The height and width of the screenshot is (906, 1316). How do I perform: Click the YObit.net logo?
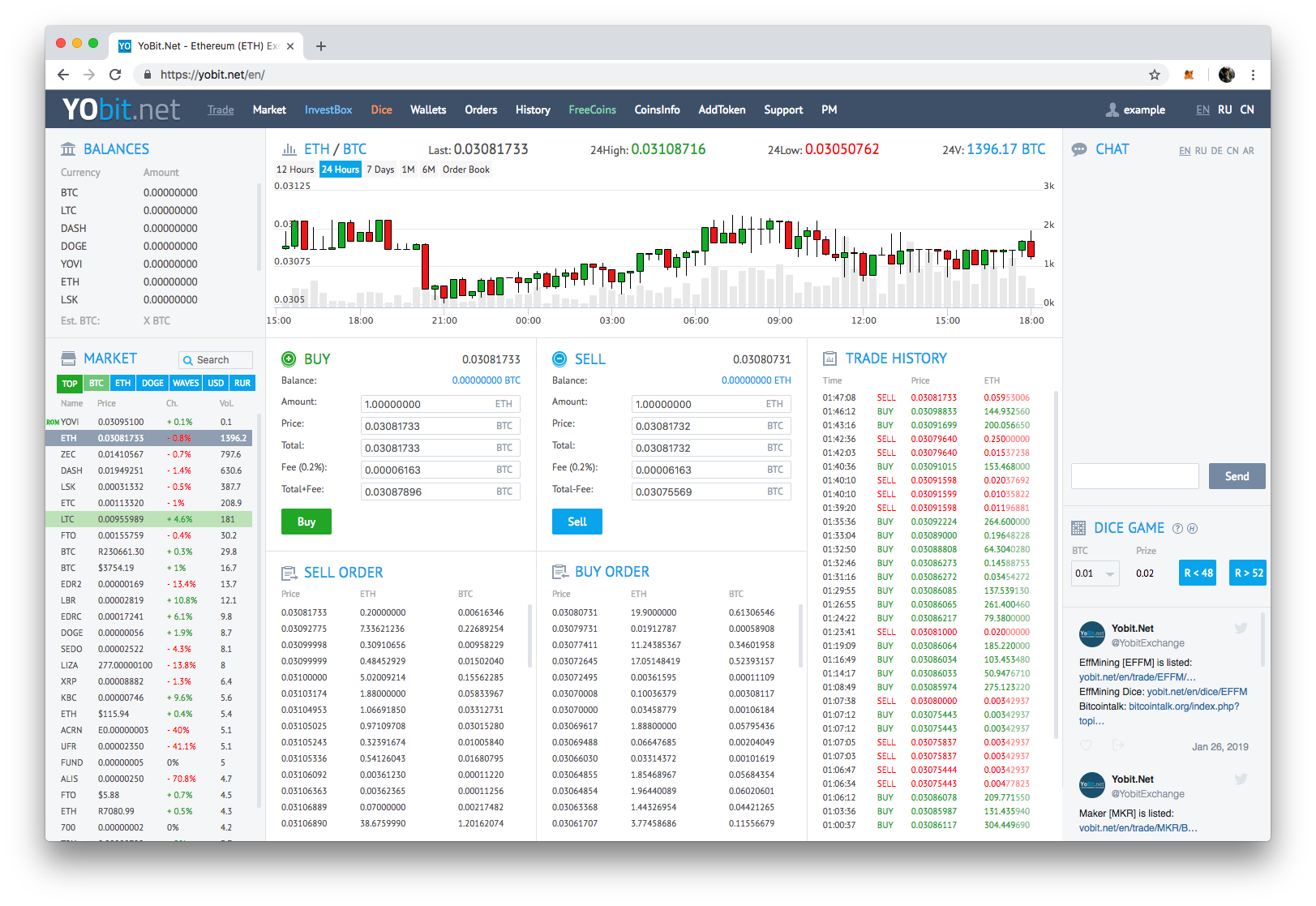121,109
